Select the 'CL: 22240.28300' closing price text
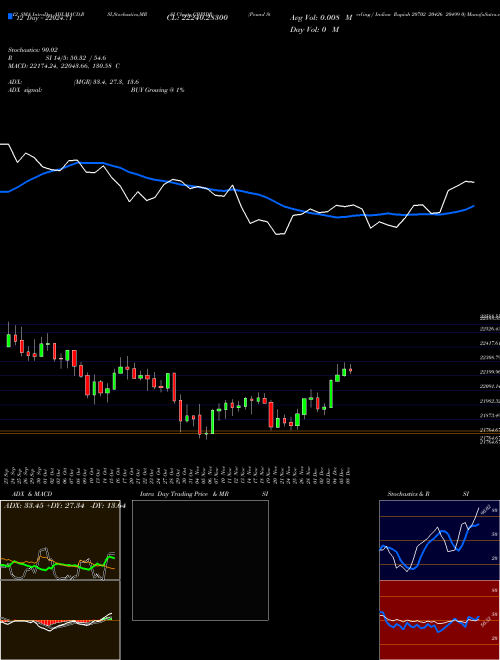The image size is (500, 660). tap(197, 18)
